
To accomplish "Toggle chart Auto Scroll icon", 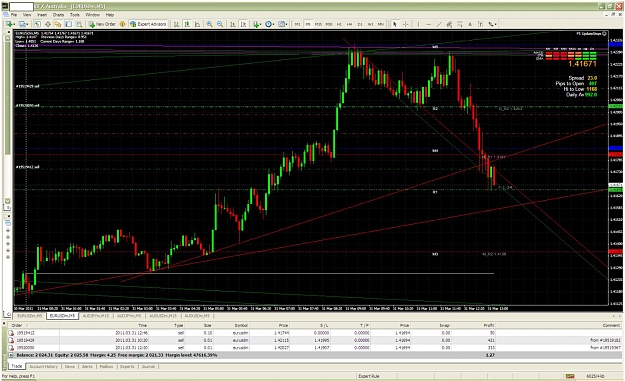I will click(x=232, y=24).
